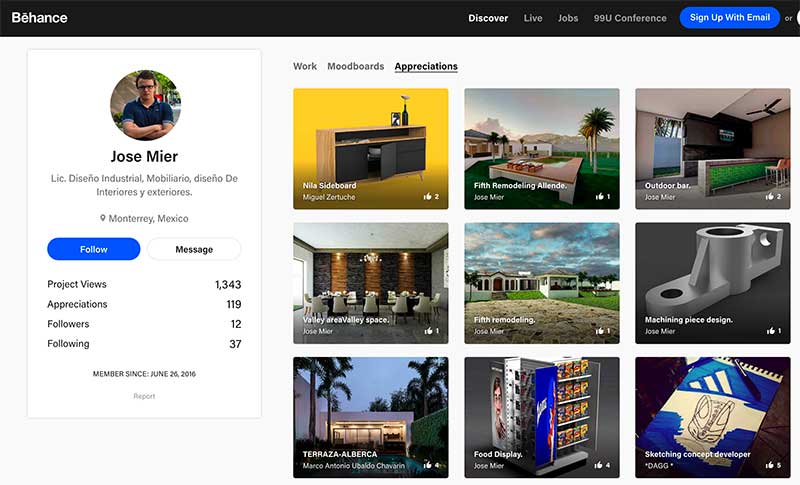Click the Message button
Viewport: 800px width, 485px height.
194,249
